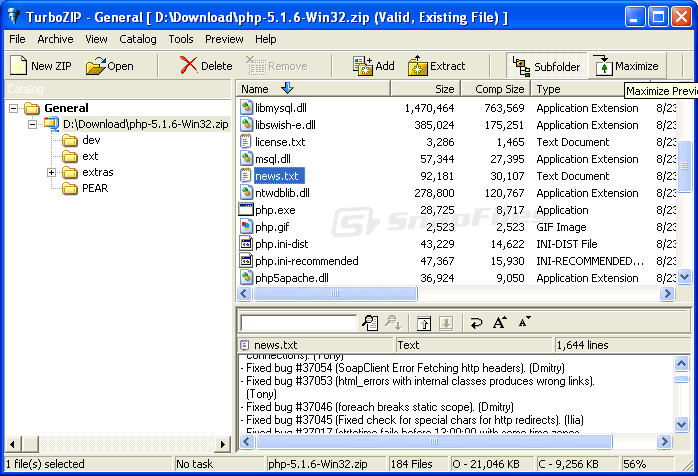Click the php.ini-dist file icon
The width and height of the screenshot is (698, 476).
point(246,244)
